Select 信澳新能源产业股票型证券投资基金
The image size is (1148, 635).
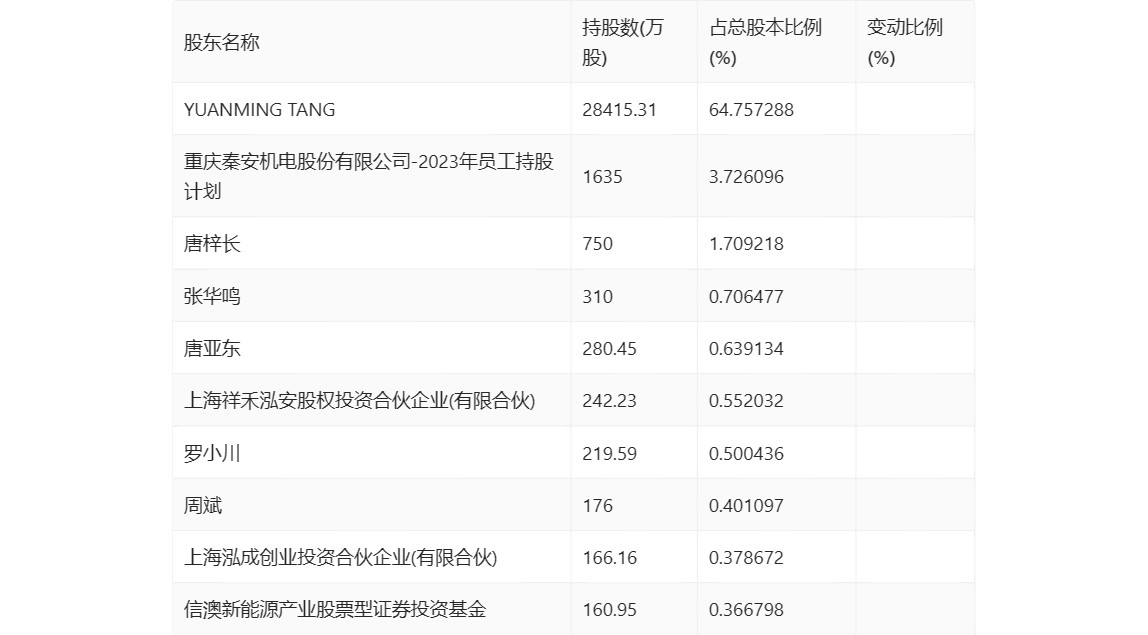tap(335, 609)
